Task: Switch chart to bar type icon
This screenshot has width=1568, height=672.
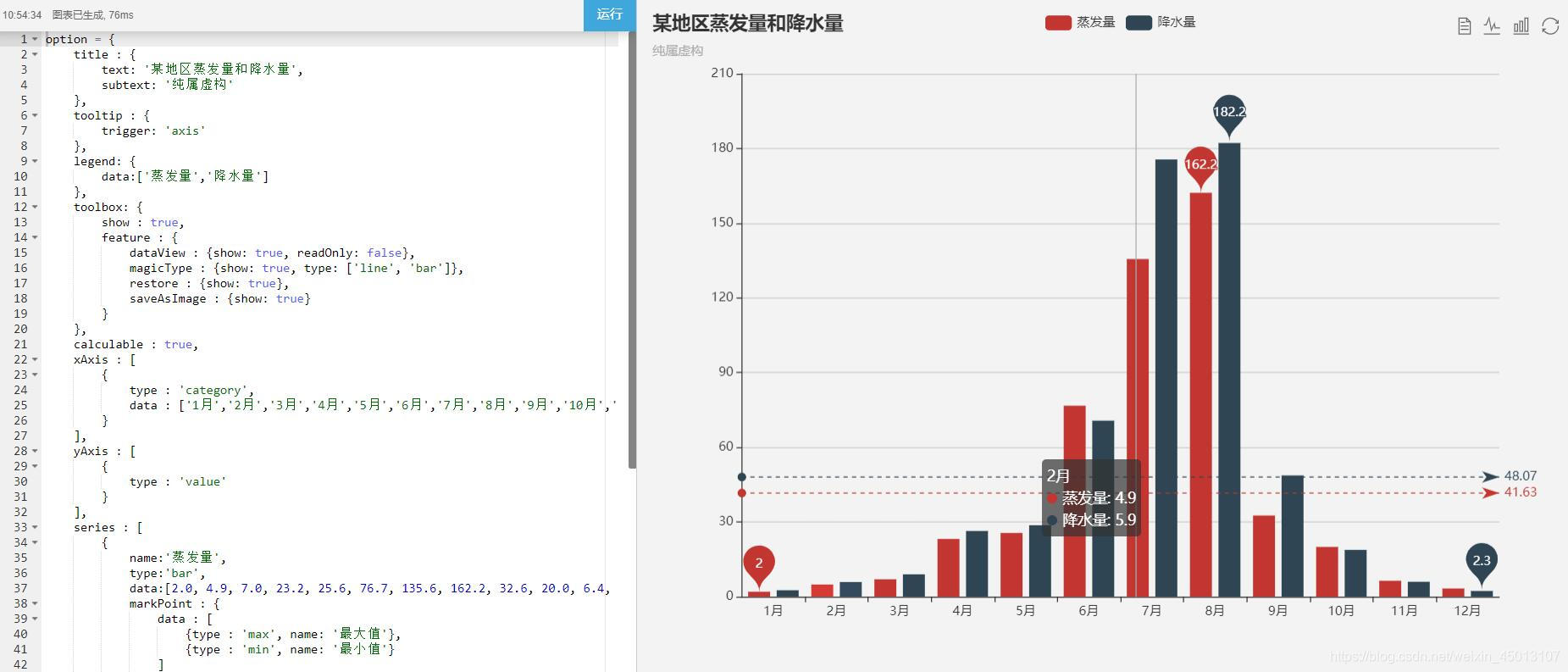Action: point(1521,26)
